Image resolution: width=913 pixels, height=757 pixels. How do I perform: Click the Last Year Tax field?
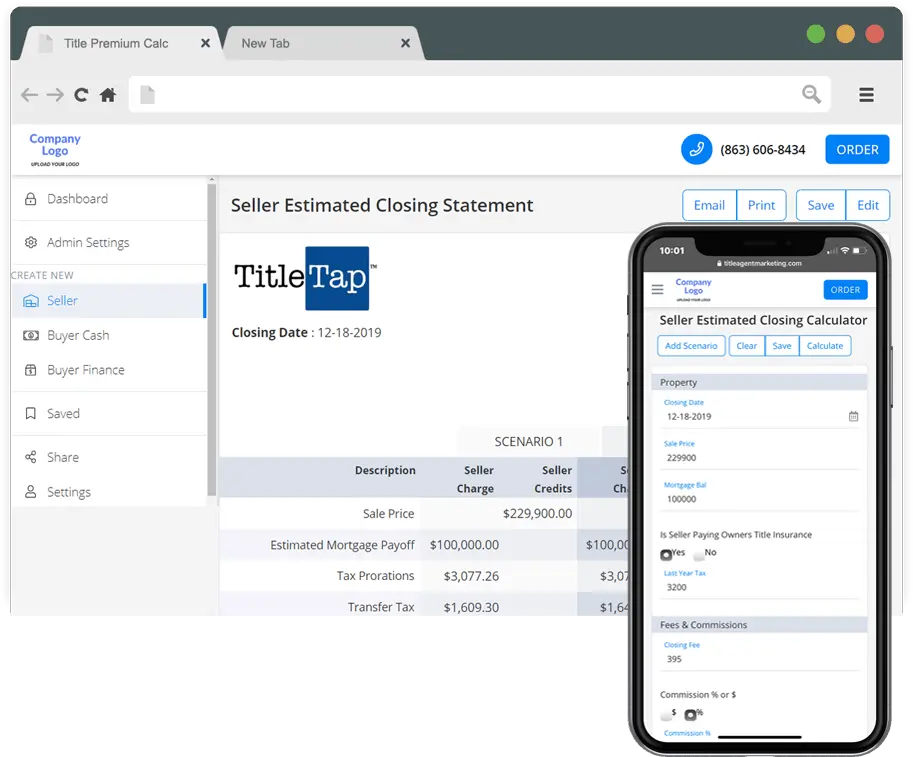761,587
